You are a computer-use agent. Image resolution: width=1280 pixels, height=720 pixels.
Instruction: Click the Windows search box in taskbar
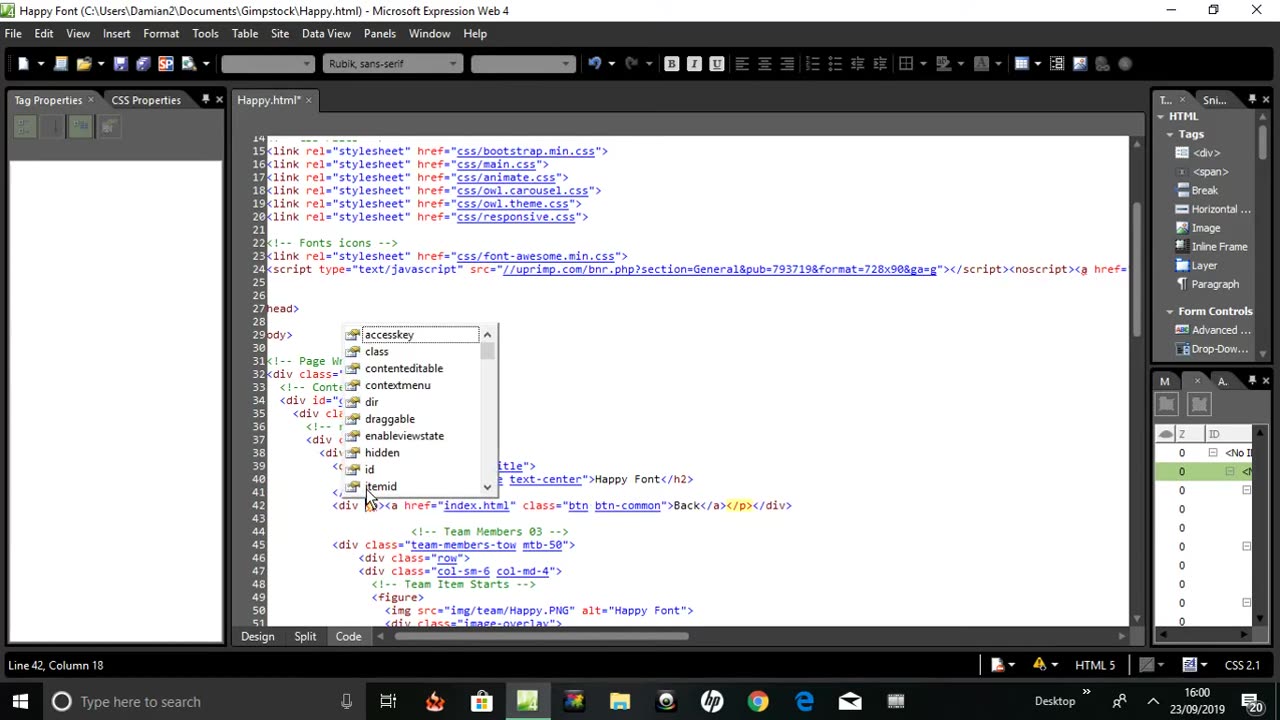200,702
